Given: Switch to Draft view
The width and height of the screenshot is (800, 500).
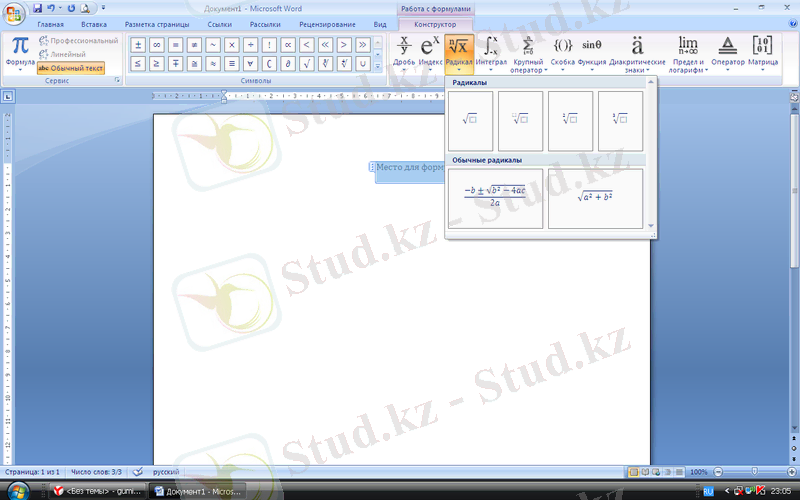Looking at the screenshot, I should (679, 472).
